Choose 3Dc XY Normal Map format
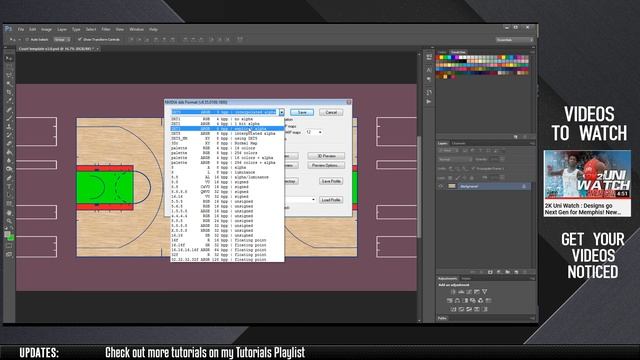Image resolution: width=640 pixels, height=360 pixels. (x=227, y=143)
